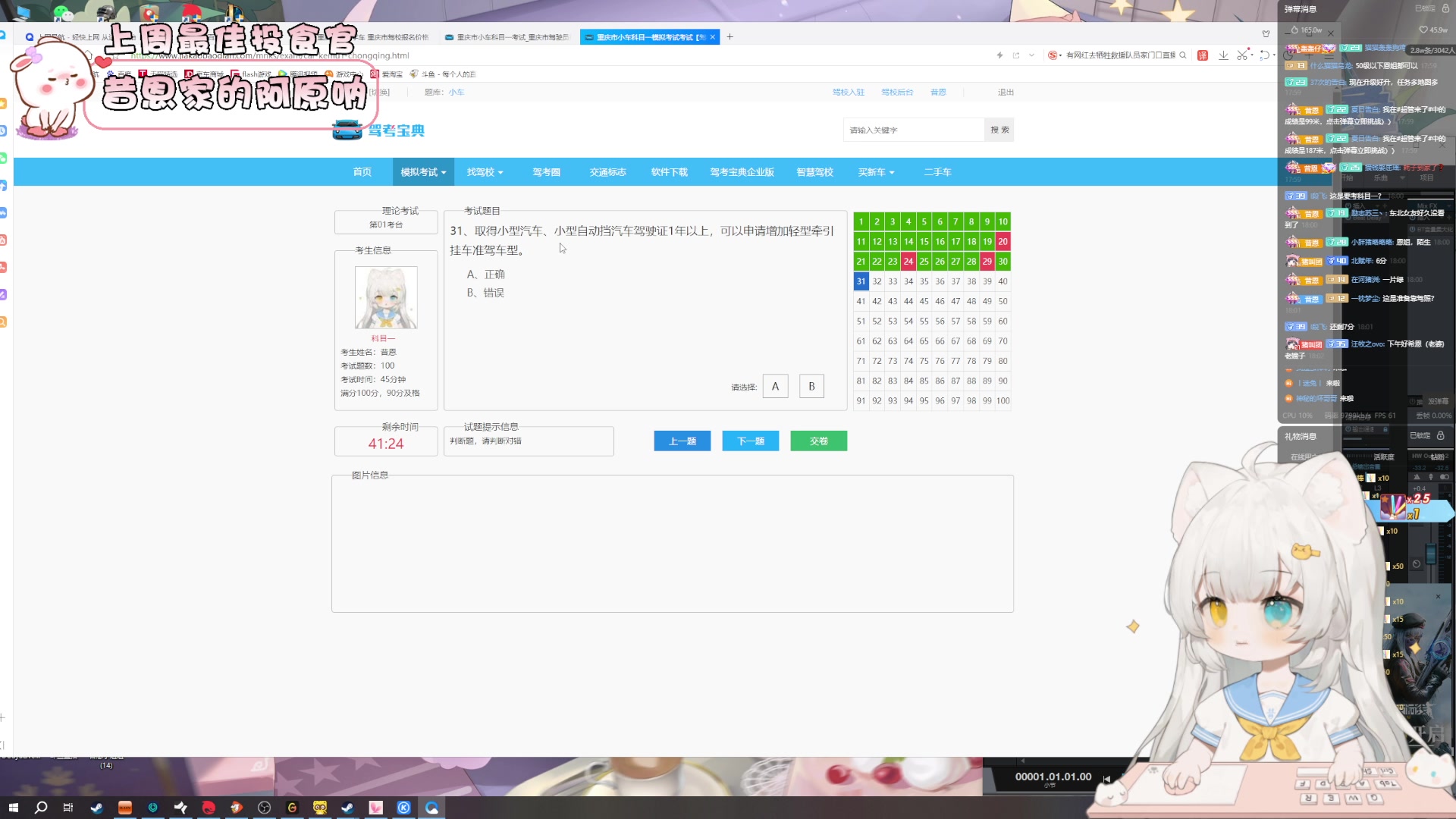Expand the 买新车 dropdown menu

pos(876,172)
